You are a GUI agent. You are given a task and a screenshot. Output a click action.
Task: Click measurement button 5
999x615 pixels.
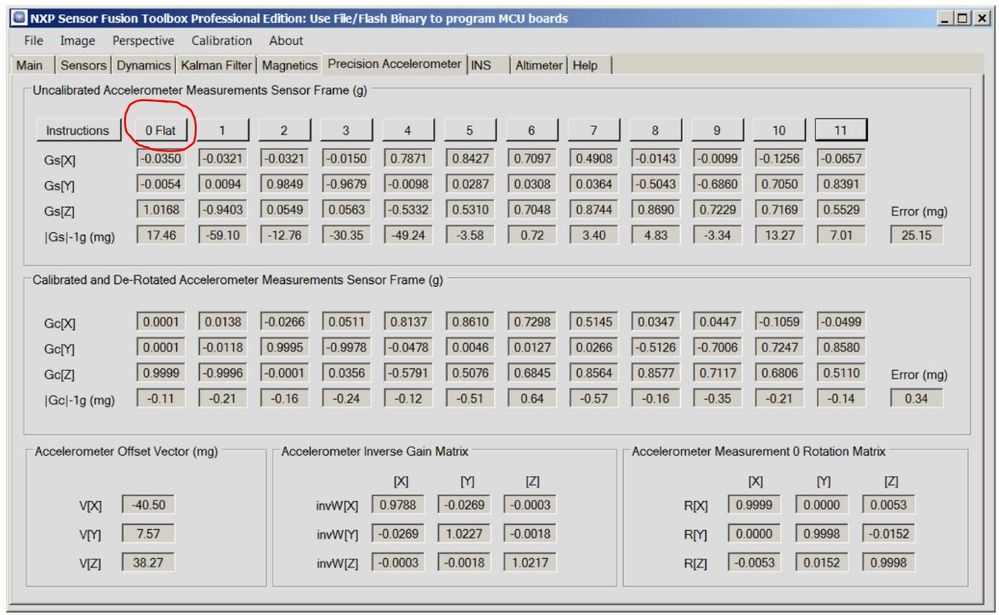point(470,130)
